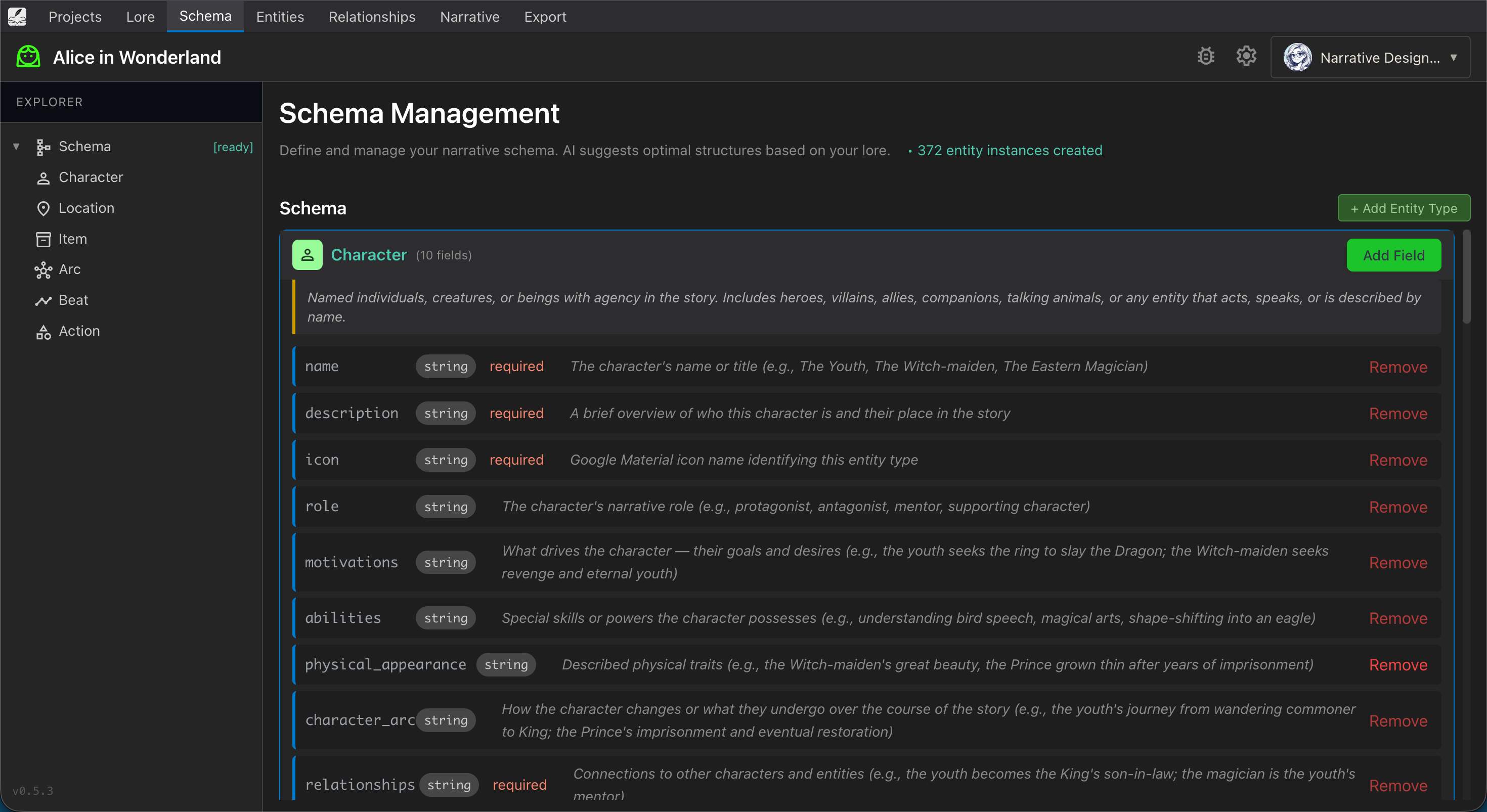Click the Add Field button
This screenshot has height=812, width=1487.
1393,254
